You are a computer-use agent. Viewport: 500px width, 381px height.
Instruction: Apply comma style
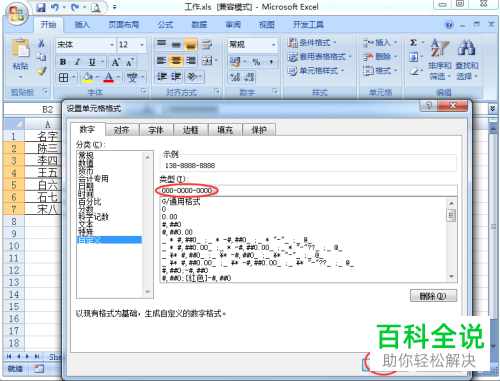click(x=271, y=62)
